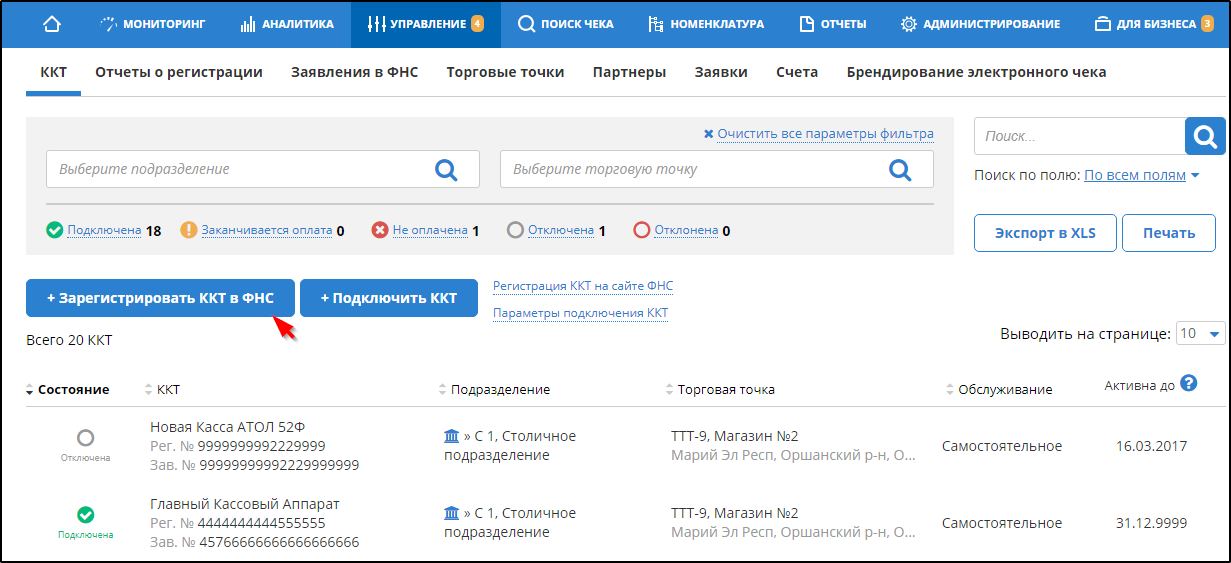Viewport: 1231px width, 563px height.
Task: Open the Аналитика menu
Action: click(x=288, y=24)
